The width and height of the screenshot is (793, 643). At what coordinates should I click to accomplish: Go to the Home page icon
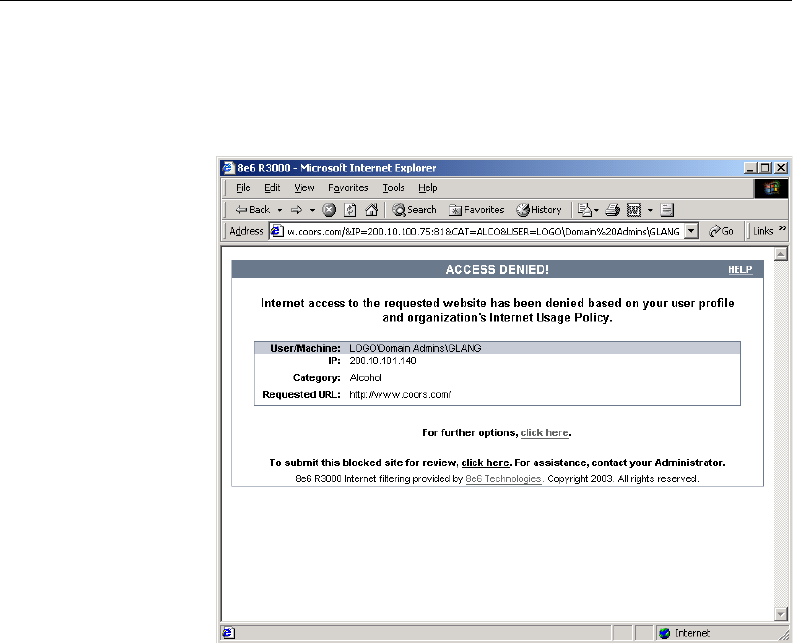[372, 209]
